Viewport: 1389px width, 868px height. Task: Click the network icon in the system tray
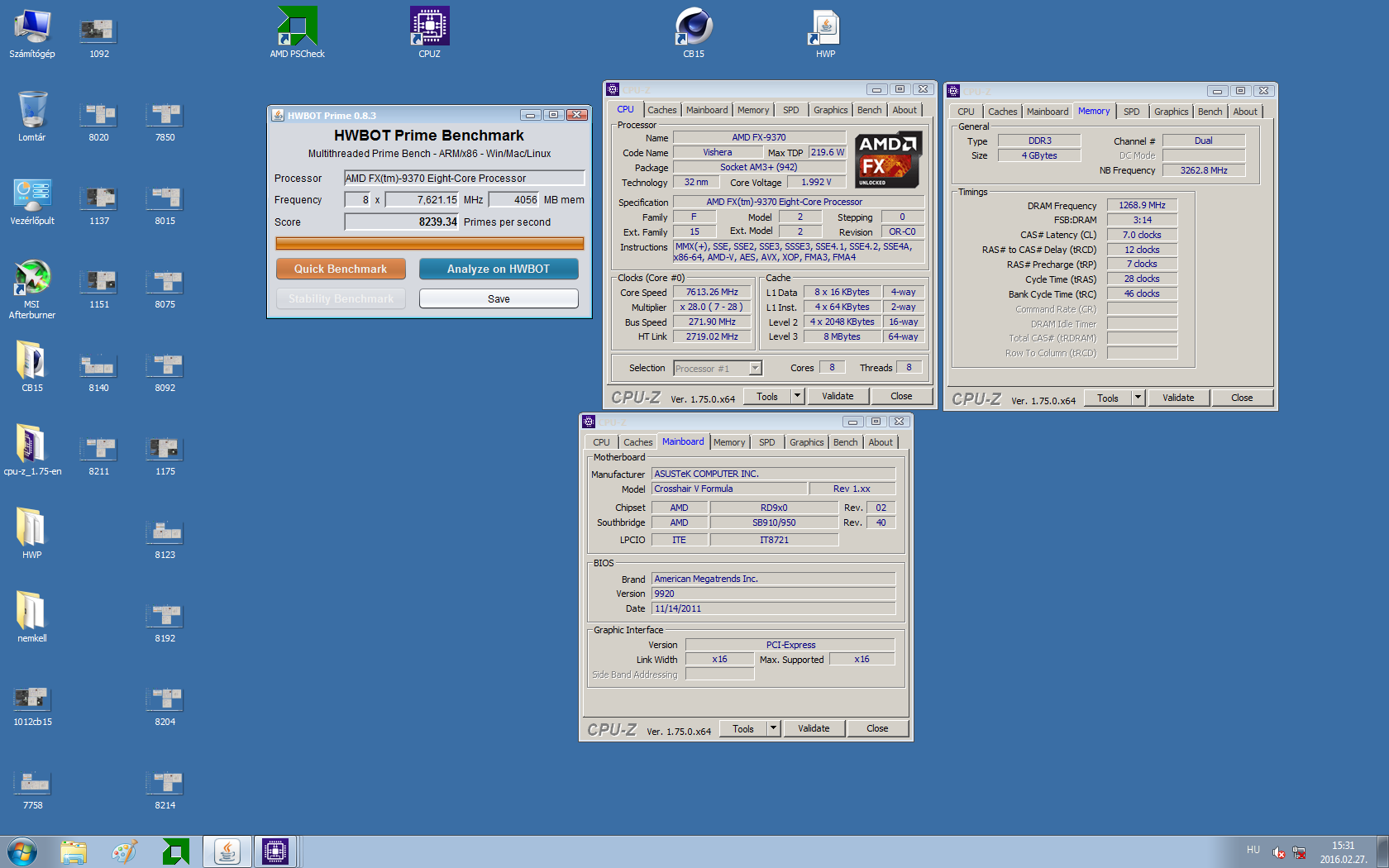click(1299, 852)
